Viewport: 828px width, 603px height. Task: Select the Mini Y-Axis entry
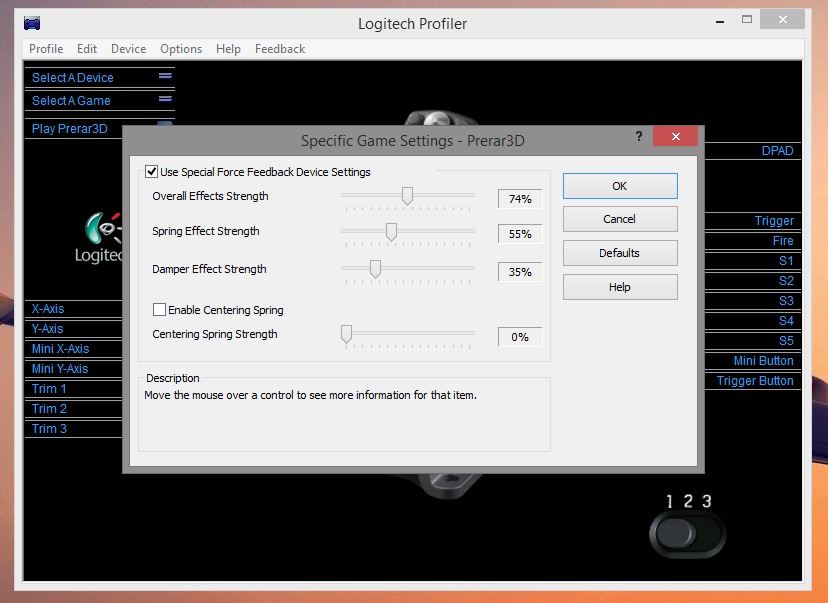(x=60, y=369)
